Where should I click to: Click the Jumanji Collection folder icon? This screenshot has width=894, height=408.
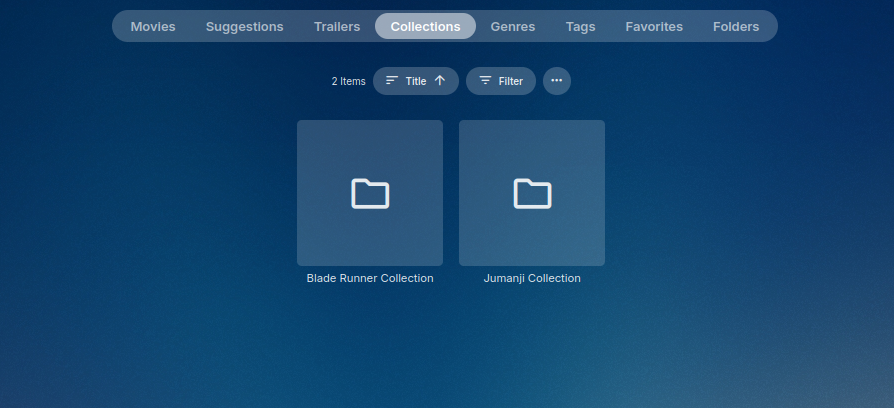(532, 193)
